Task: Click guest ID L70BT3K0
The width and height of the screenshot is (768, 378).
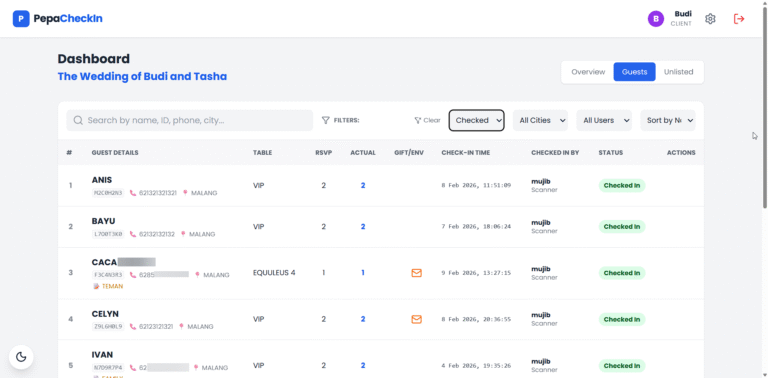Action: [108, 234]
